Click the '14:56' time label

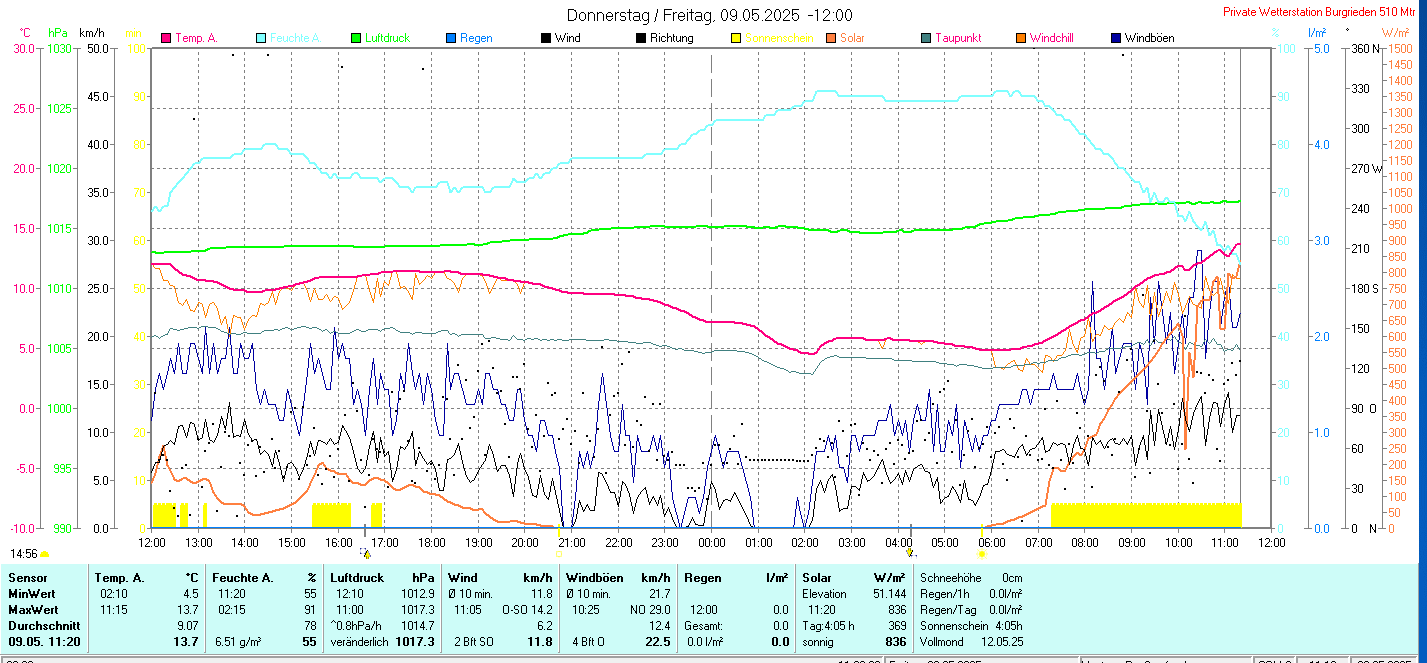click(x=24, y=553)
